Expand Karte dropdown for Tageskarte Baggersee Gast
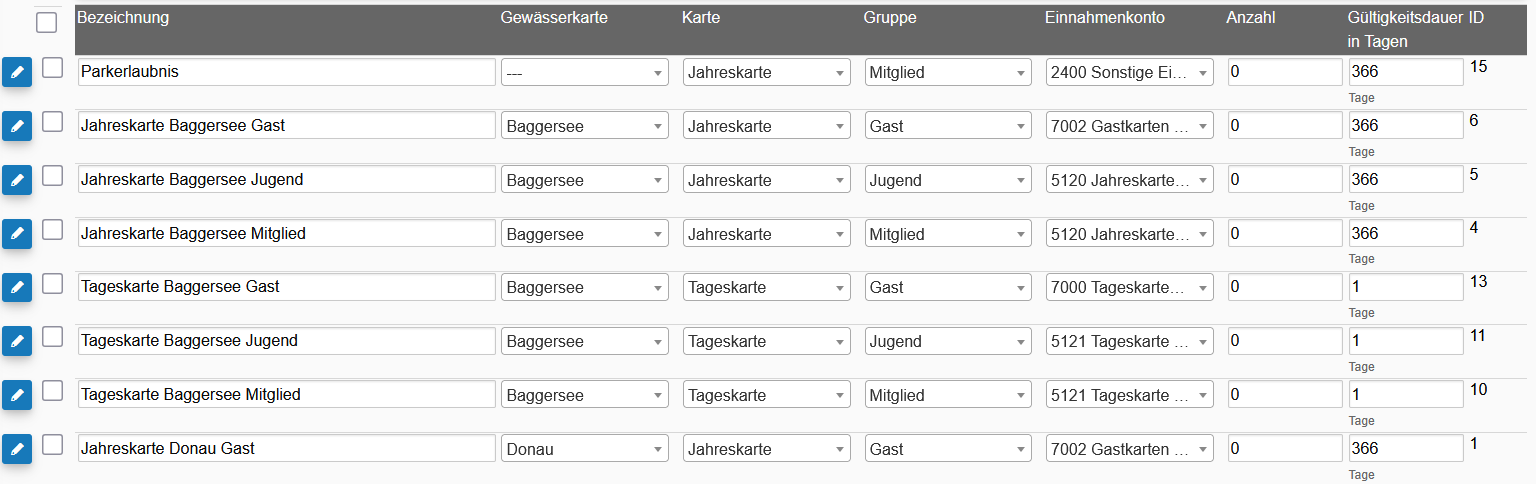The height and width of the screenshot is (484, 1536). (x=767, y=287)
